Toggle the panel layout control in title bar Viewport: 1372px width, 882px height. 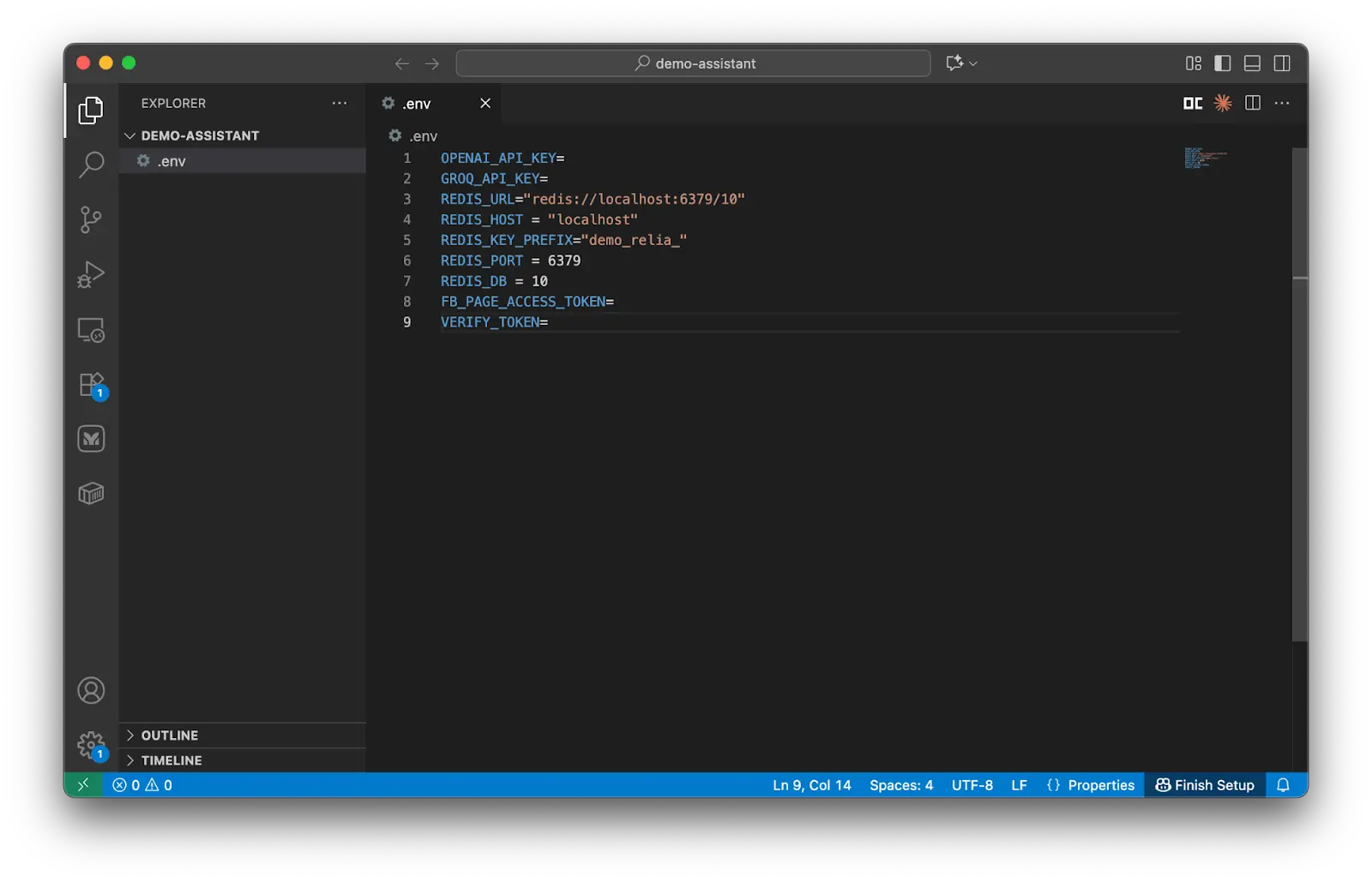coord(1251,63)
